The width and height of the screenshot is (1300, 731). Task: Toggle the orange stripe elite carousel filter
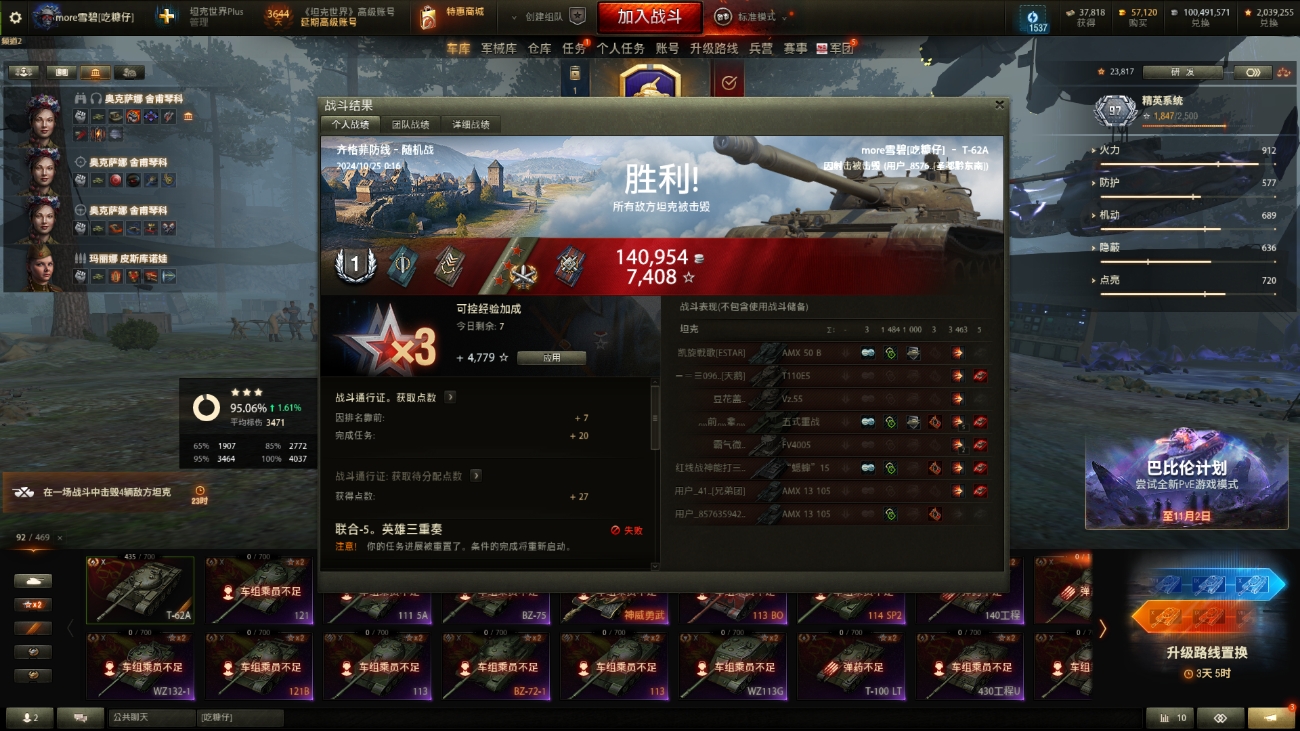[33, 628]
